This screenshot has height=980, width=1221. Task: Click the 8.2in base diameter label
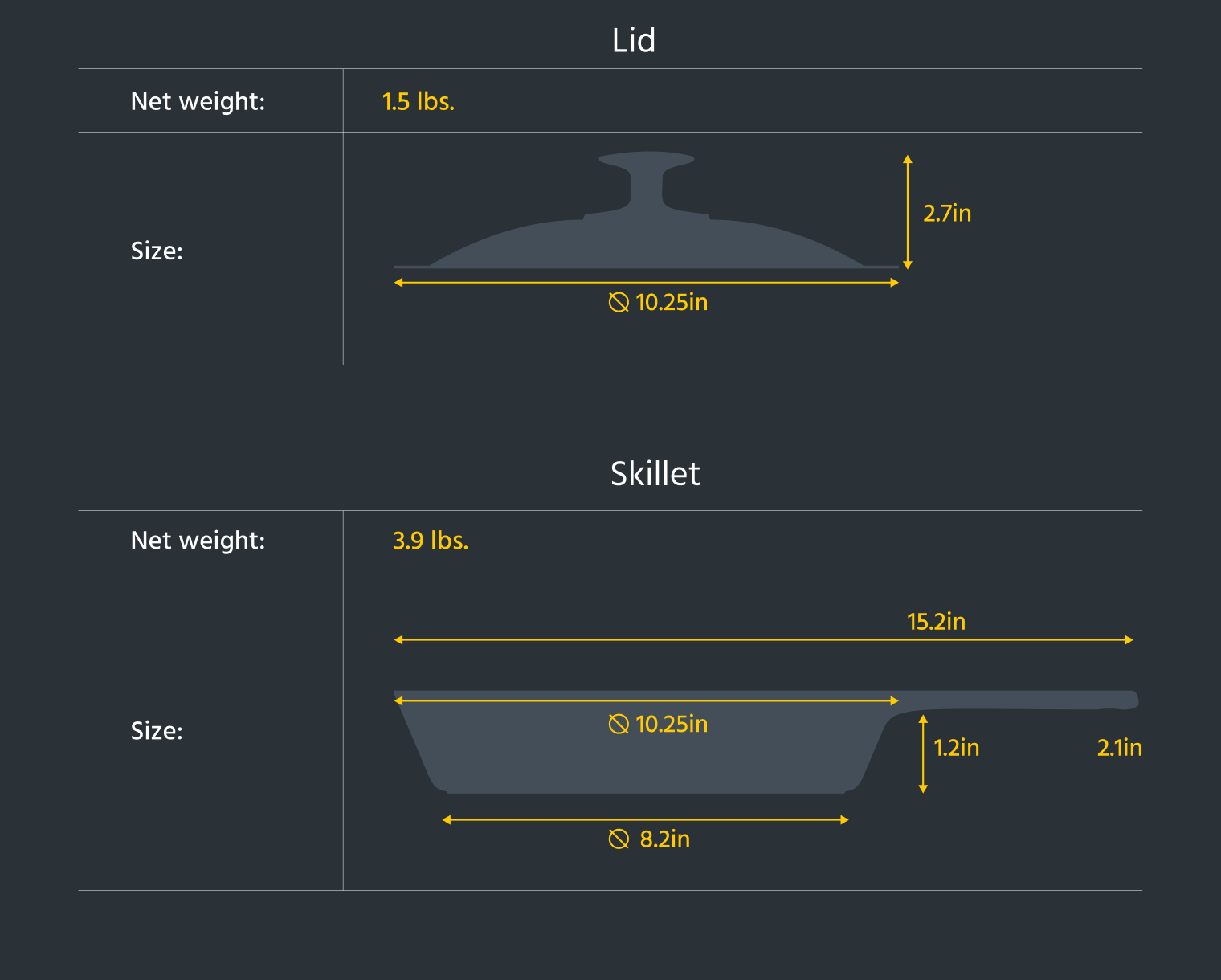pos(665,839)
